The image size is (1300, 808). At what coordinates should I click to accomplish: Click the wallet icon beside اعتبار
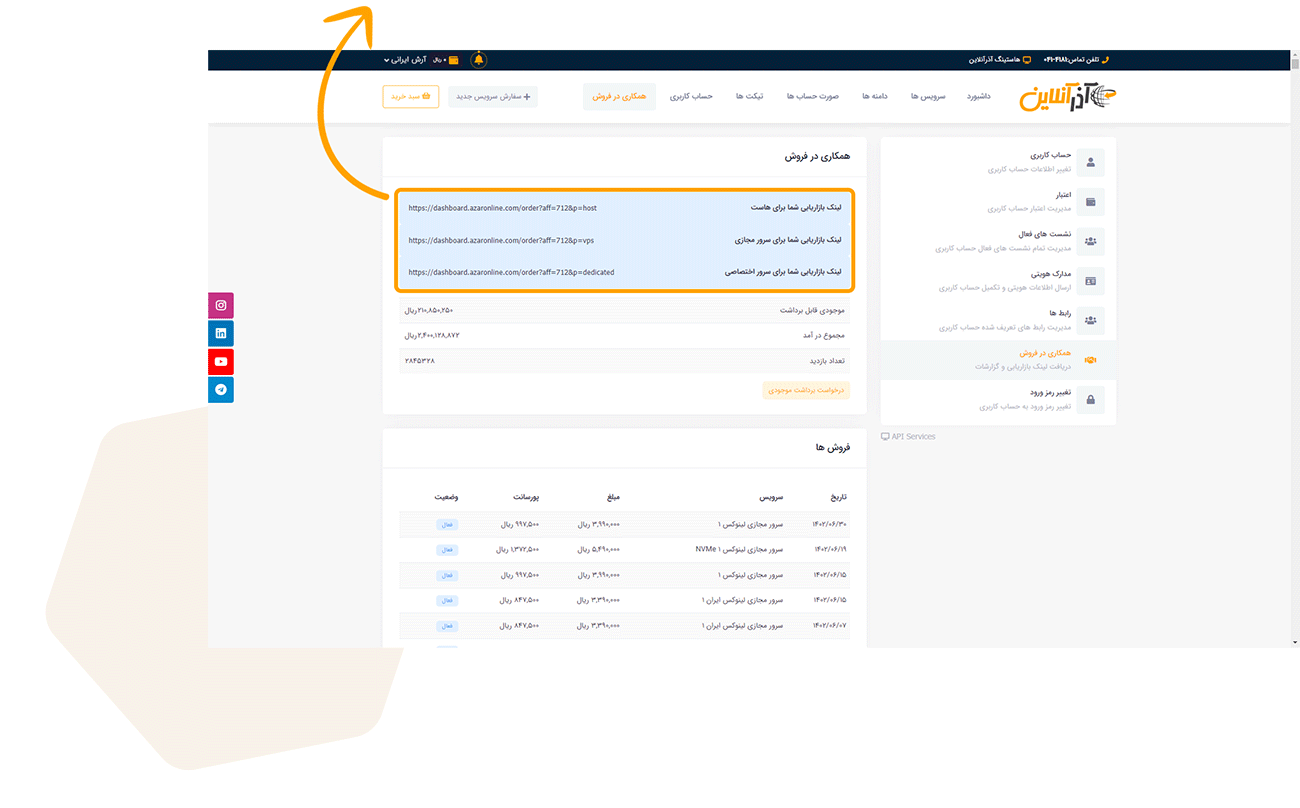(x=1090, y=202)
